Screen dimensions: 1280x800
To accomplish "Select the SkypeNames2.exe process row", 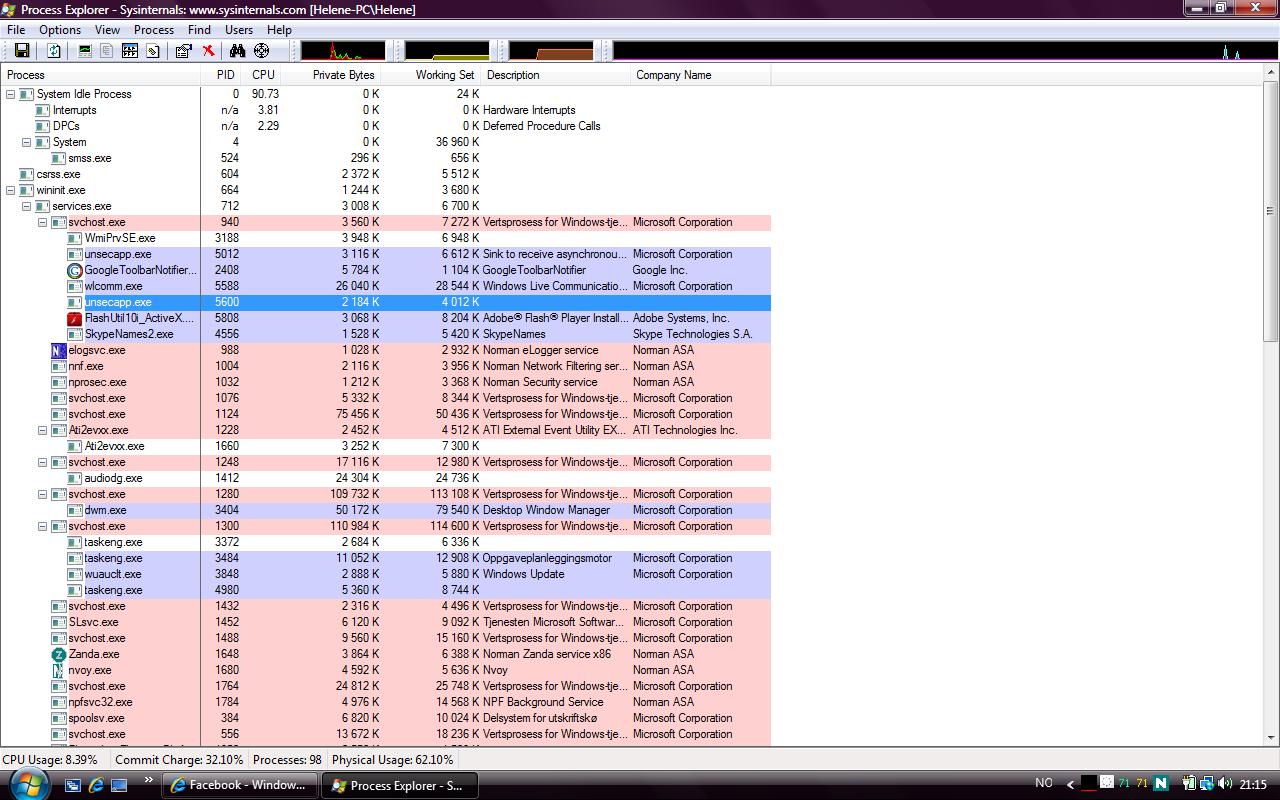I will point(386,334).
